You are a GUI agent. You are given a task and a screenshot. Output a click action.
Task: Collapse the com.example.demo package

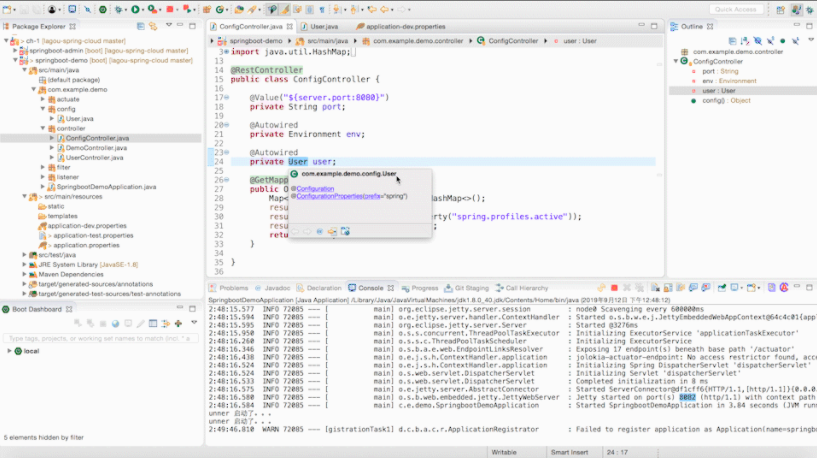34,90
